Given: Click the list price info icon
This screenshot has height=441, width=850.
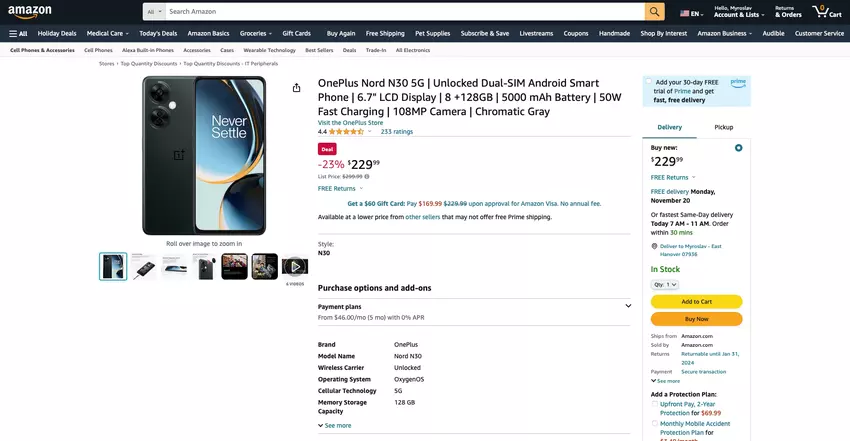Looking at the screenshot, I should tap(366, 177).
